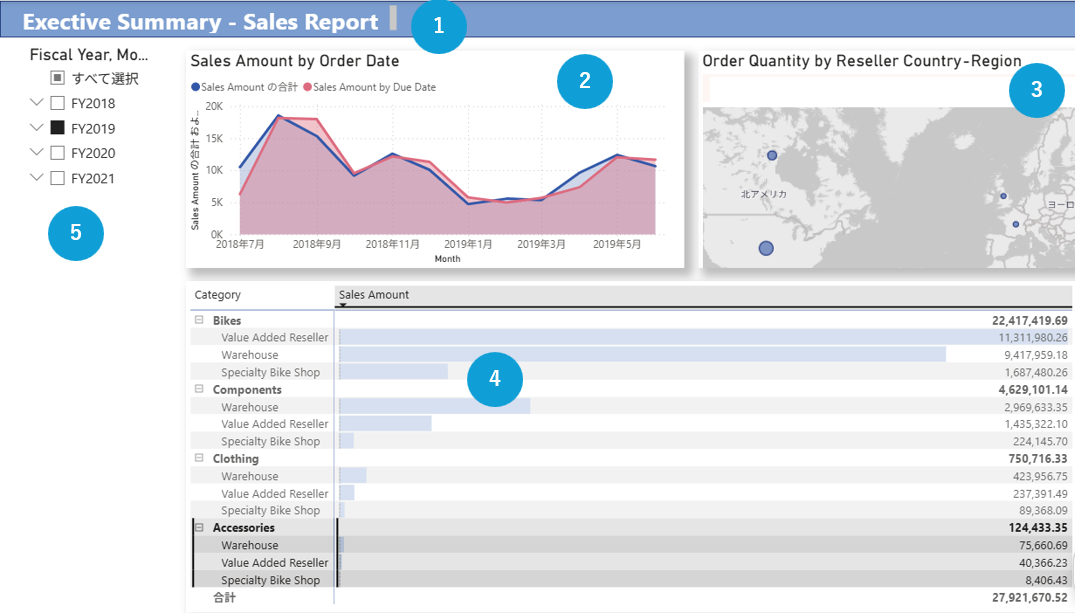Screen dimensions: 1075x613
Task: Collapse the Clothing category row
Action: (x=200, y=458)
